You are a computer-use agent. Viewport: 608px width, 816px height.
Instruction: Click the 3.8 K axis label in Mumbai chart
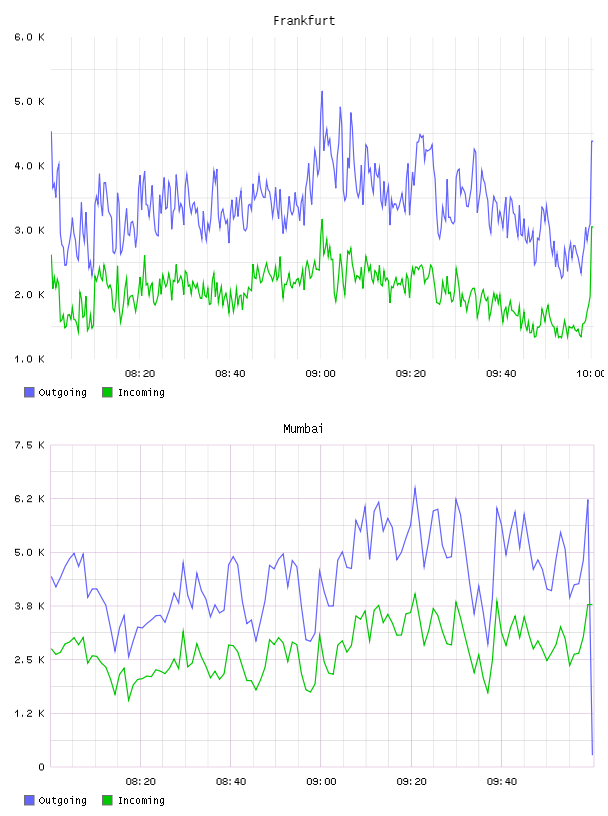tap(29, 606)
